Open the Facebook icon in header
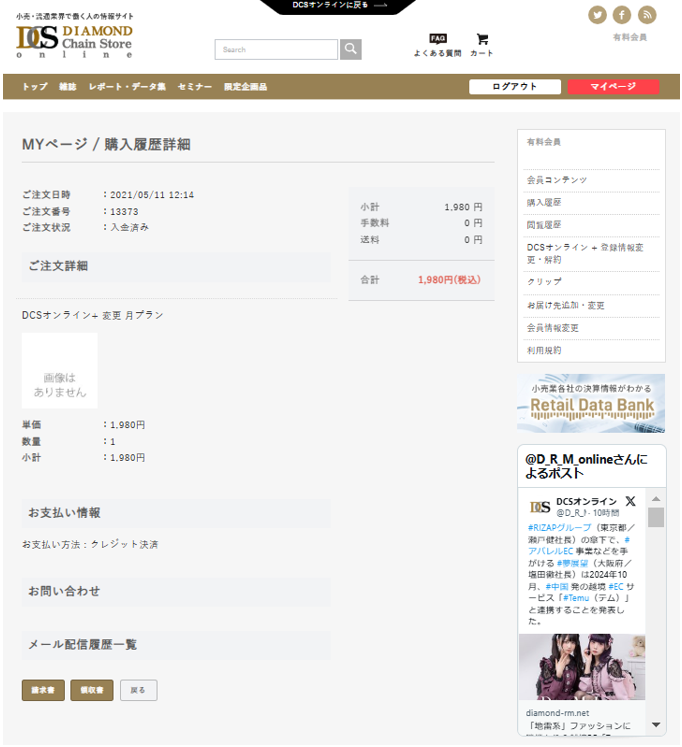This screenshot has height=747, width=682. [622, 14]
